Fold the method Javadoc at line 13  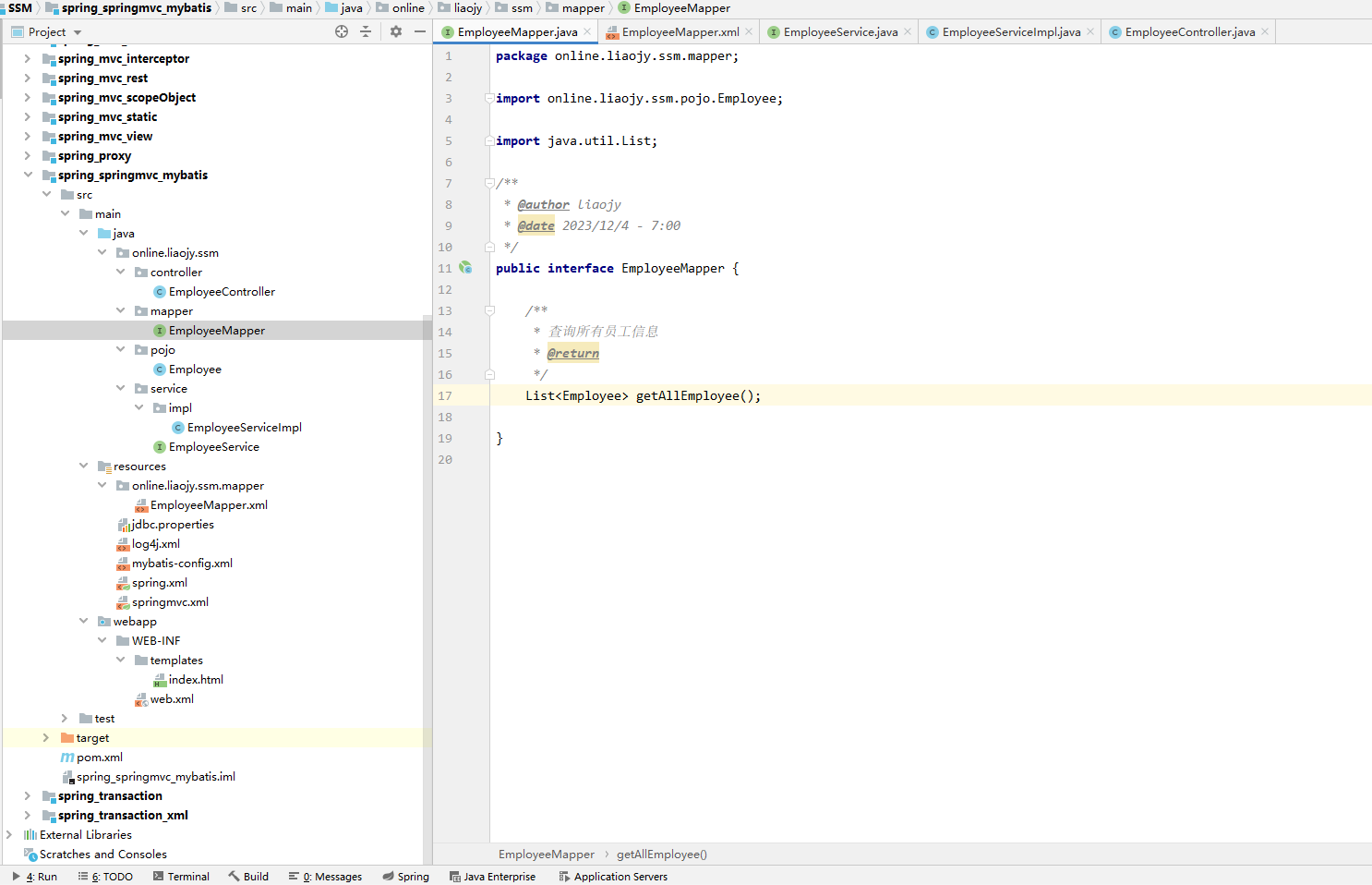point(489,310)
